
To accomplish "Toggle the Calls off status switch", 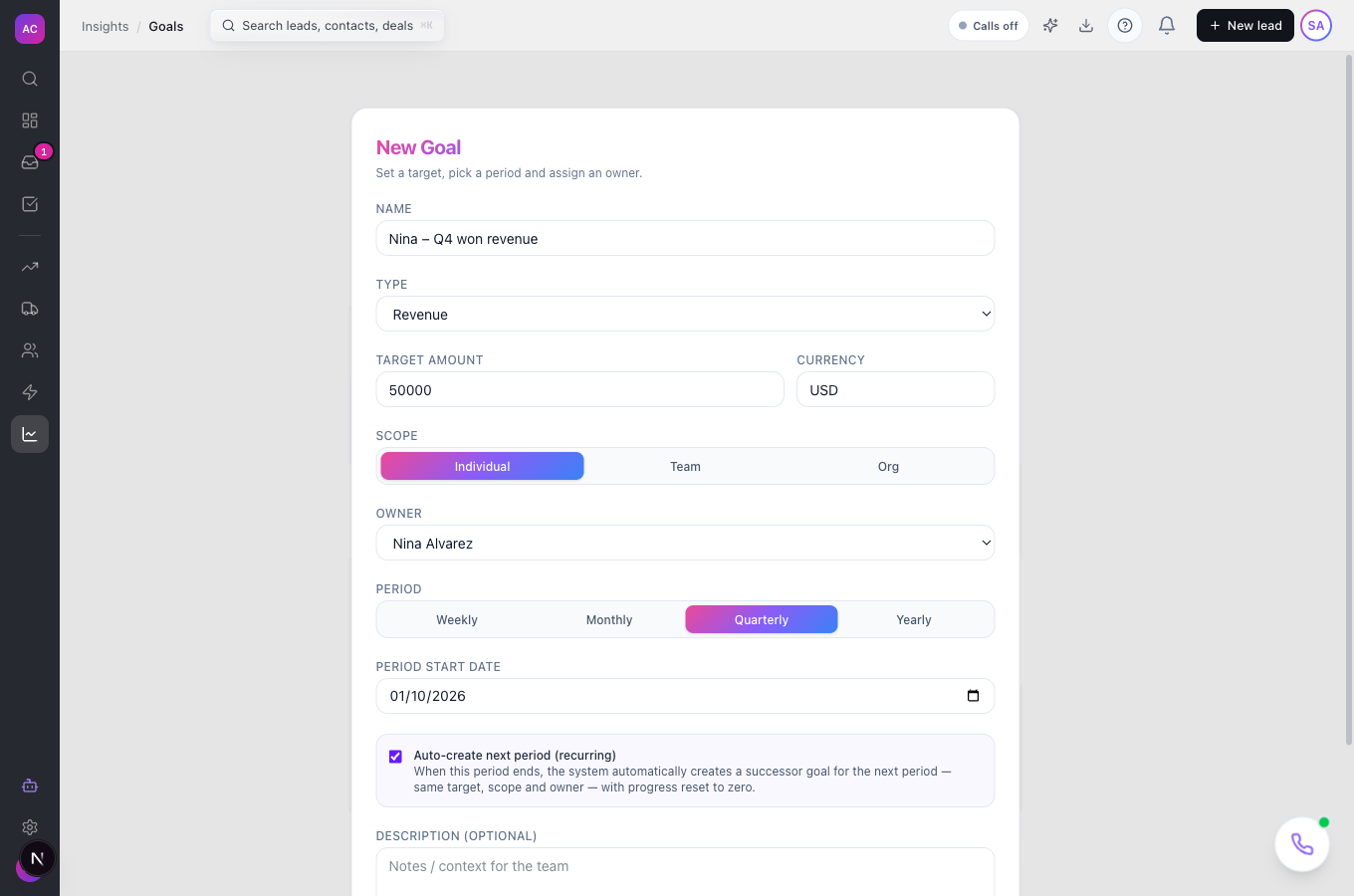I will pos(989,26).
